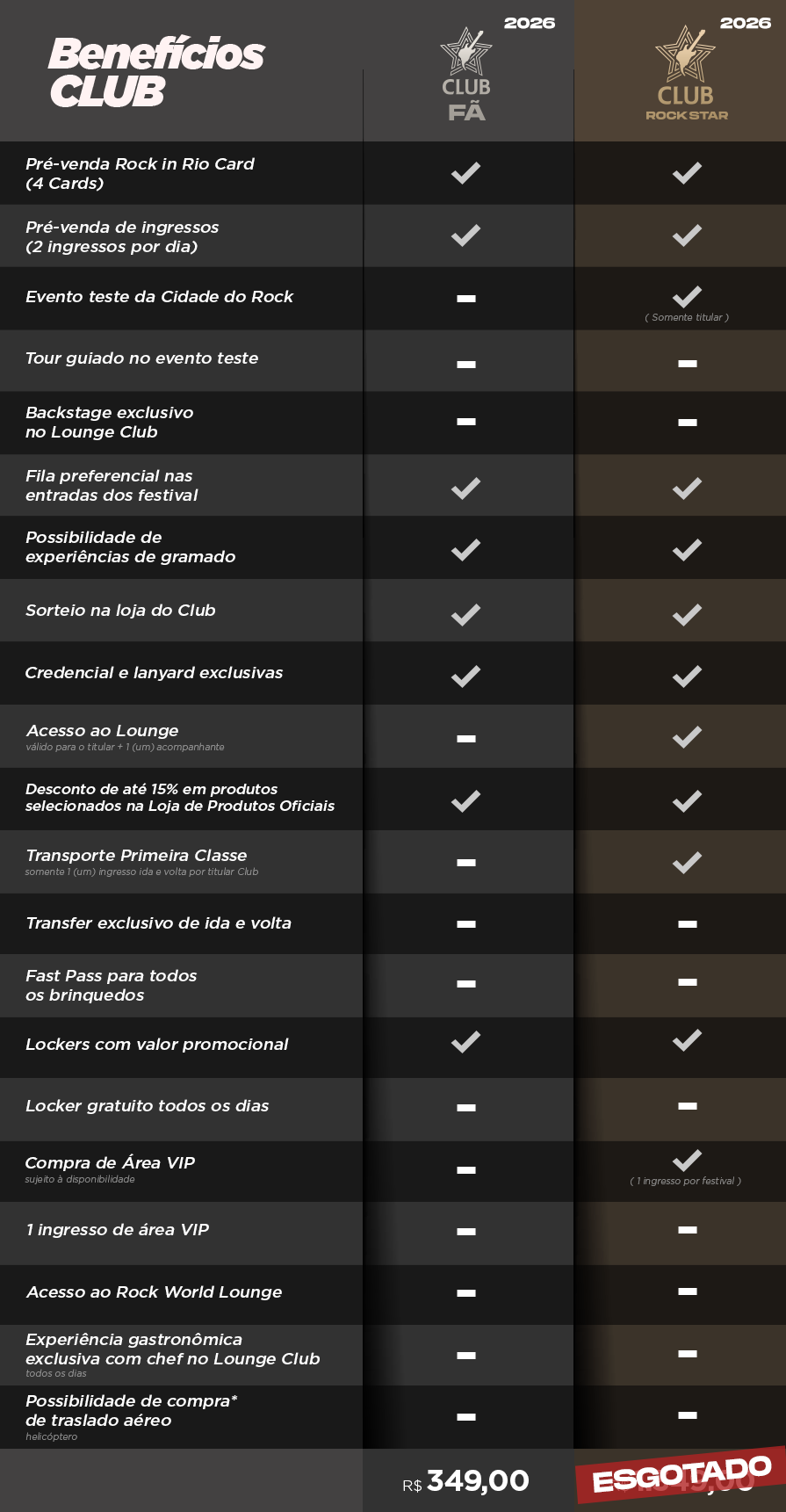Click Rock Star dash for Backstage exclusivo row
This screenshot has width=786, height=1512.
[688, 423]
